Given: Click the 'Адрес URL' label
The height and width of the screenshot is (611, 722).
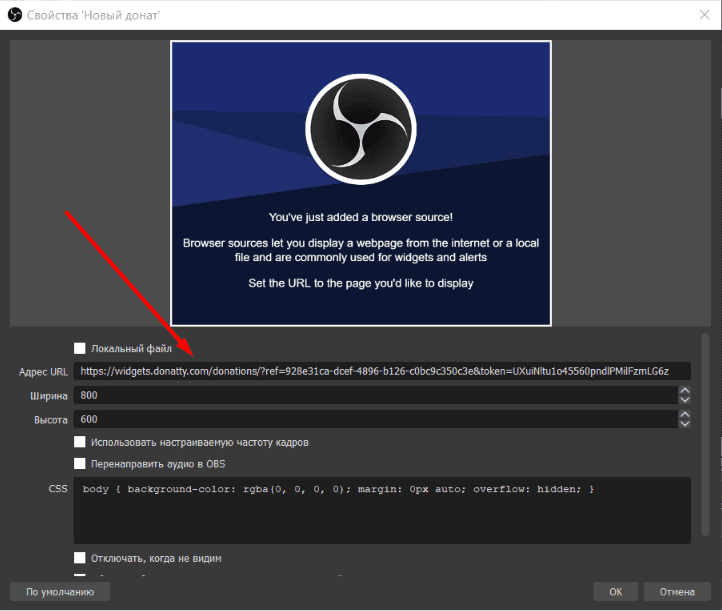Looking at the screenshot, I should point(43,372).
